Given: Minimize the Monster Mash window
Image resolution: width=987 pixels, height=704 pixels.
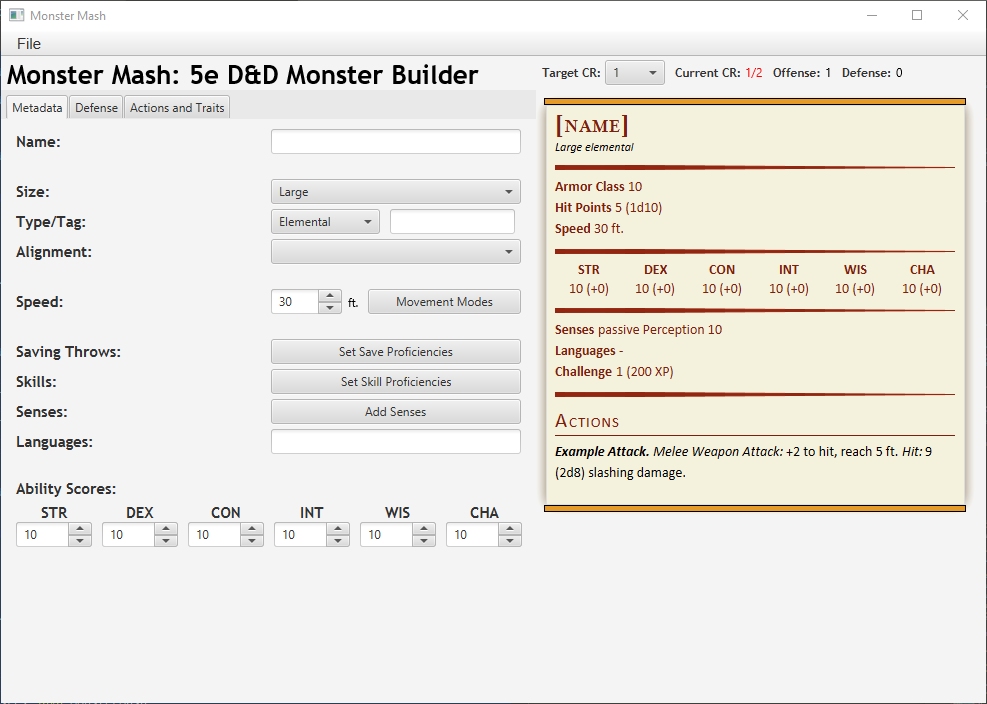Looking at the screenshot, I should tap(872, 15).
